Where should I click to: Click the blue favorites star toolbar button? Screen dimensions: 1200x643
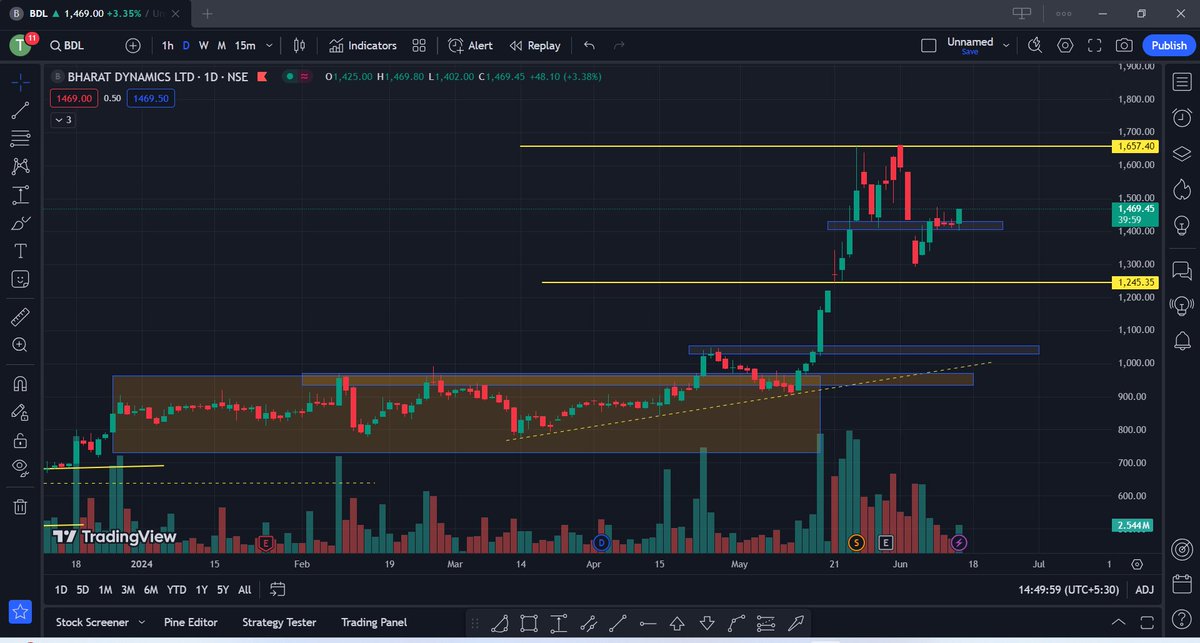(20, 611)
